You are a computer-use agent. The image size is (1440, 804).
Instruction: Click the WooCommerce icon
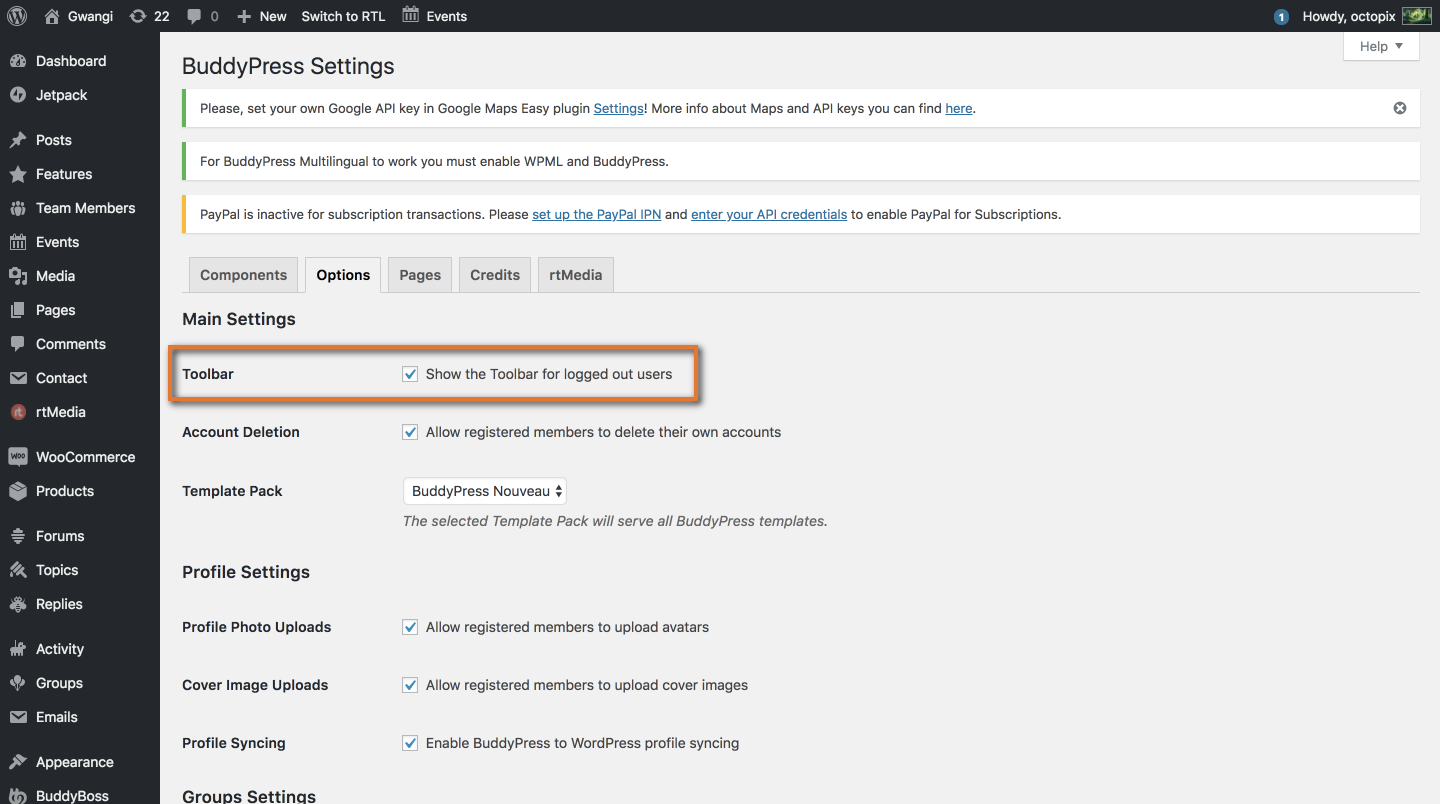coord(18,457)
